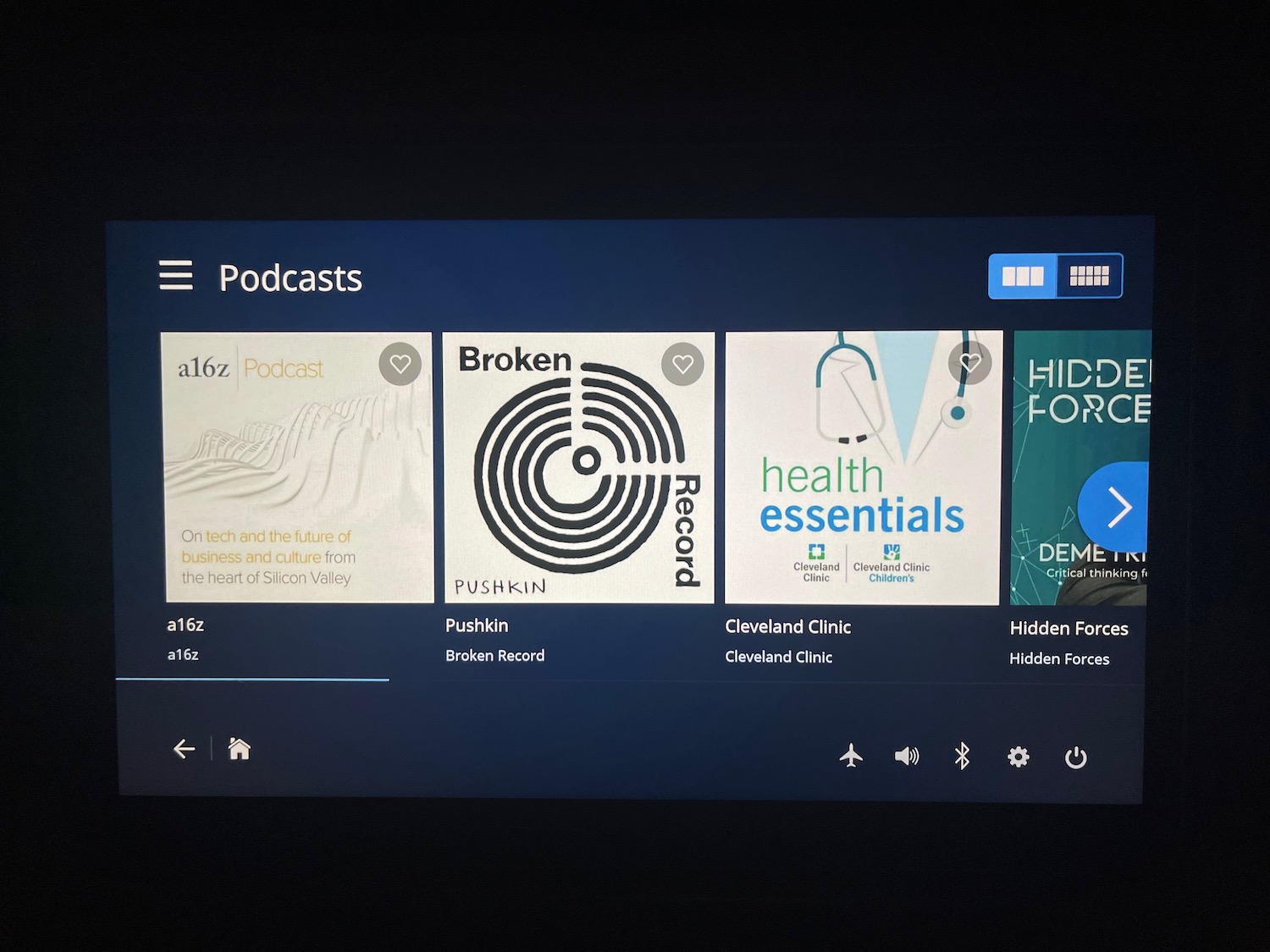
Task: Open settings gear icon
Action: coord(1019,757)
